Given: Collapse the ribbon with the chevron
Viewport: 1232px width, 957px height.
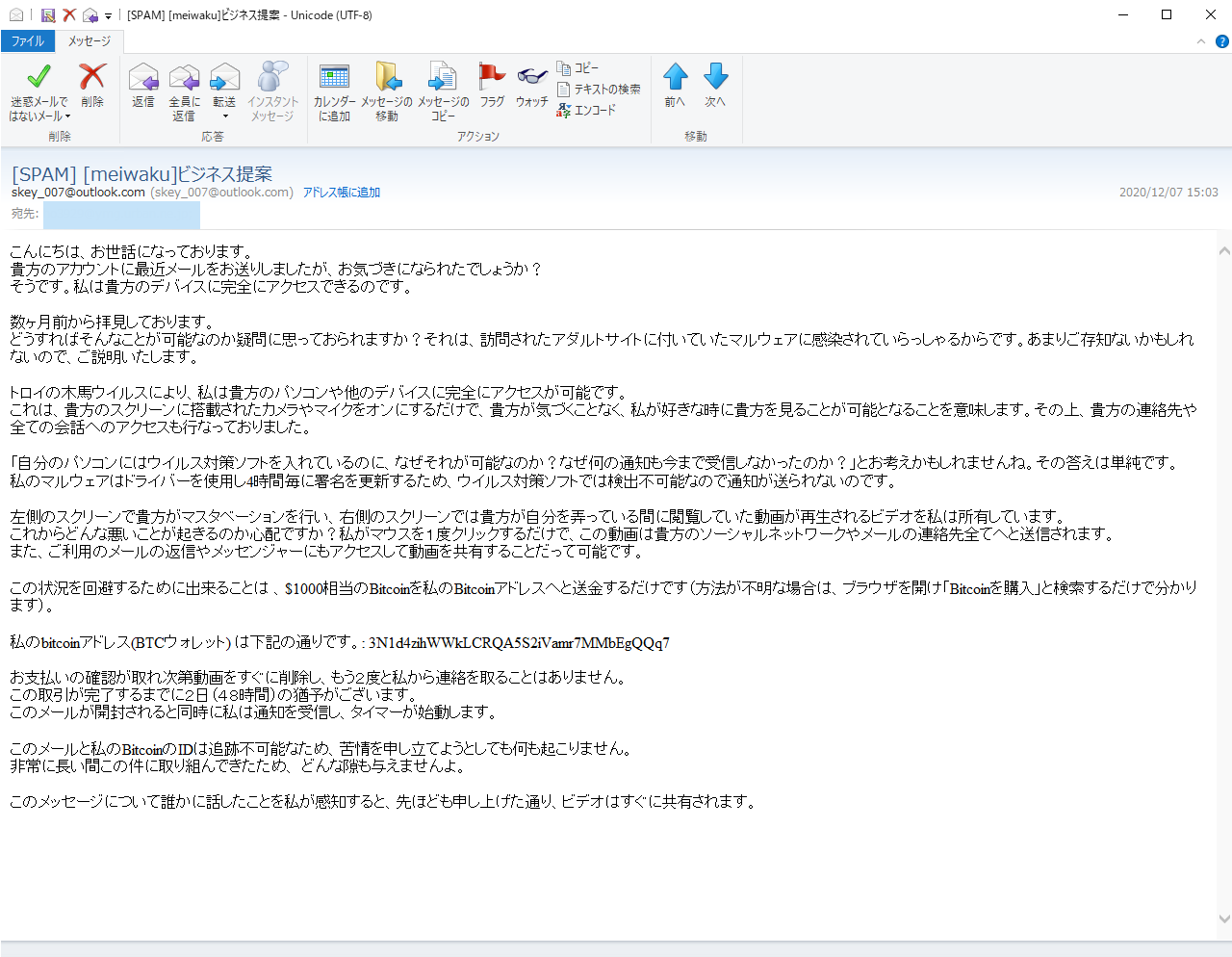Looking at the screenshot, I should pos(1200,41).
